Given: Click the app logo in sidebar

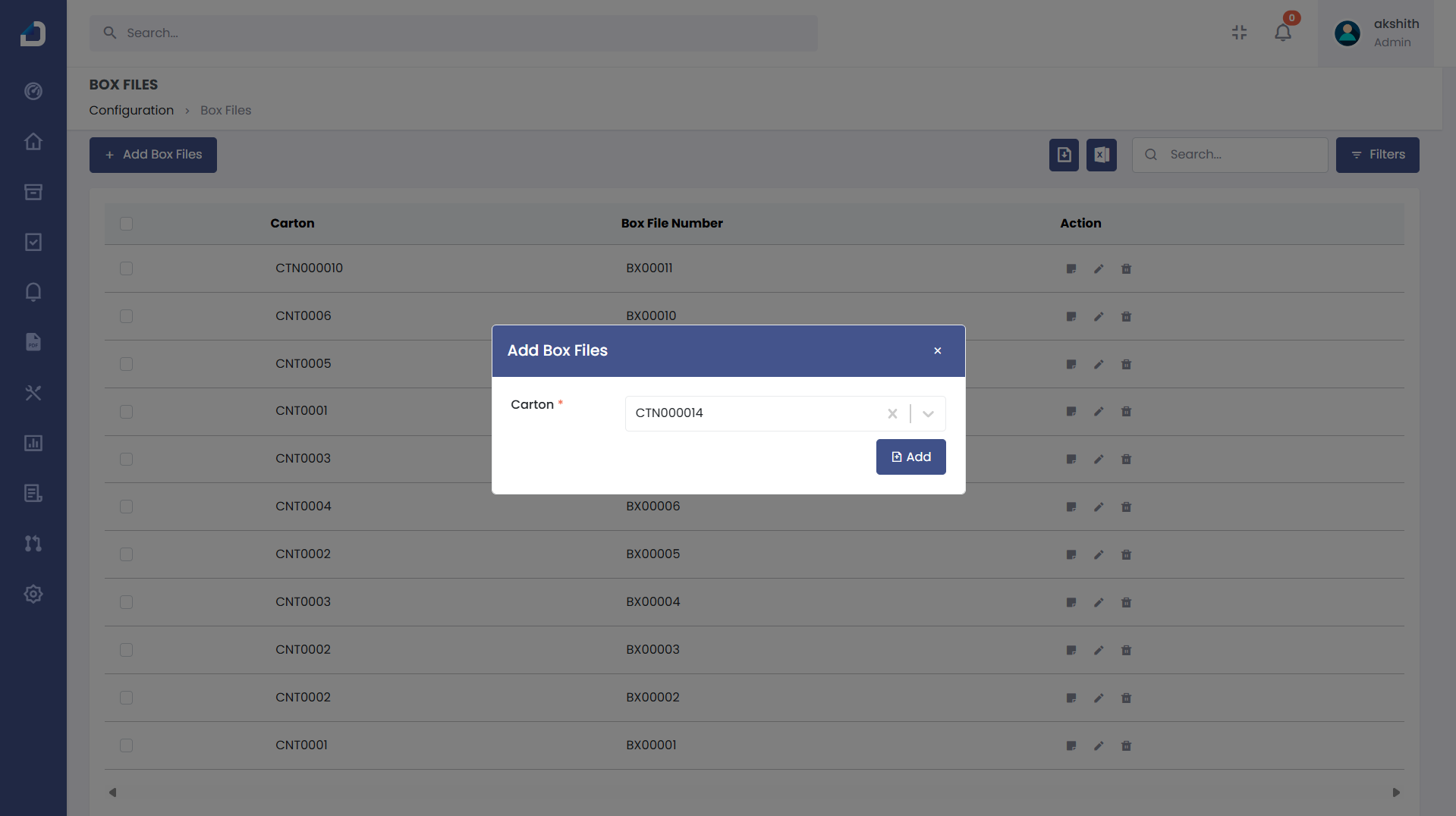Looking at the screenshot, I should 33,33.
